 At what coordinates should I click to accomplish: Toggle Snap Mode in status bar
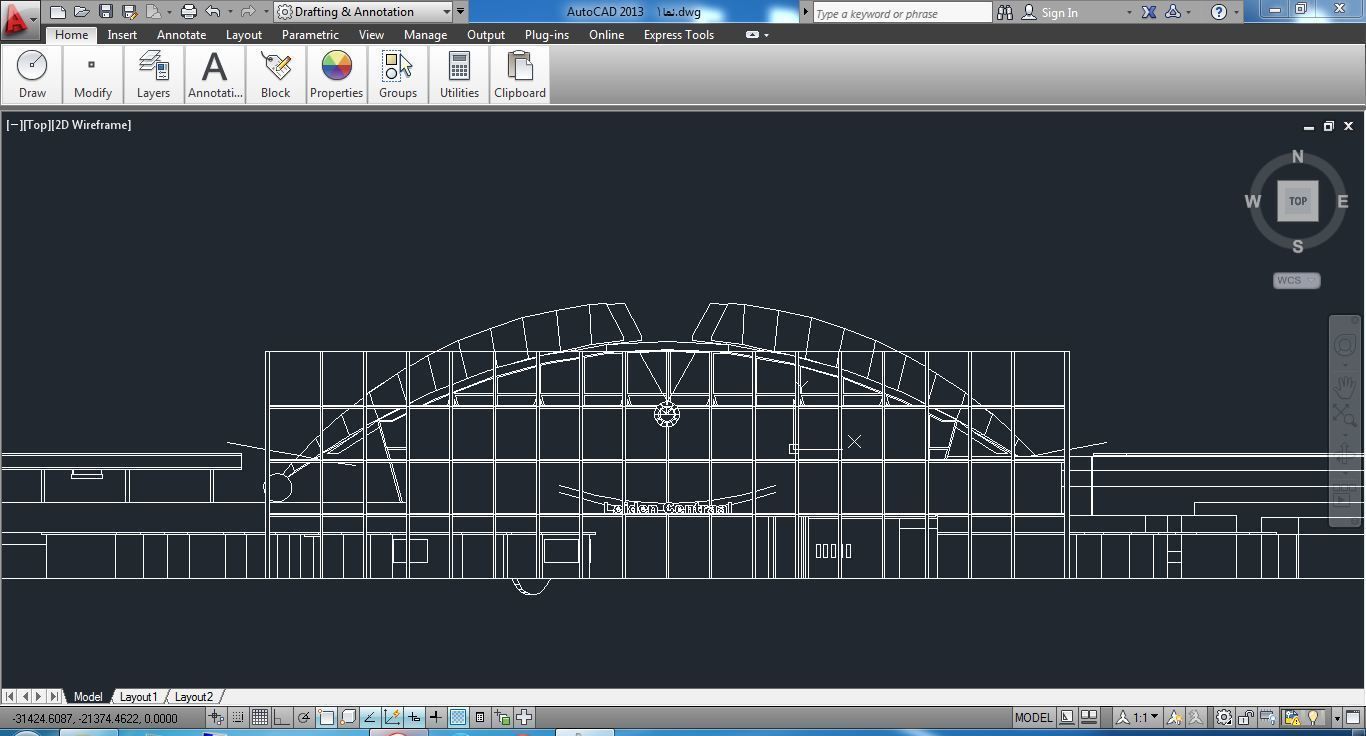pos(238,717)
